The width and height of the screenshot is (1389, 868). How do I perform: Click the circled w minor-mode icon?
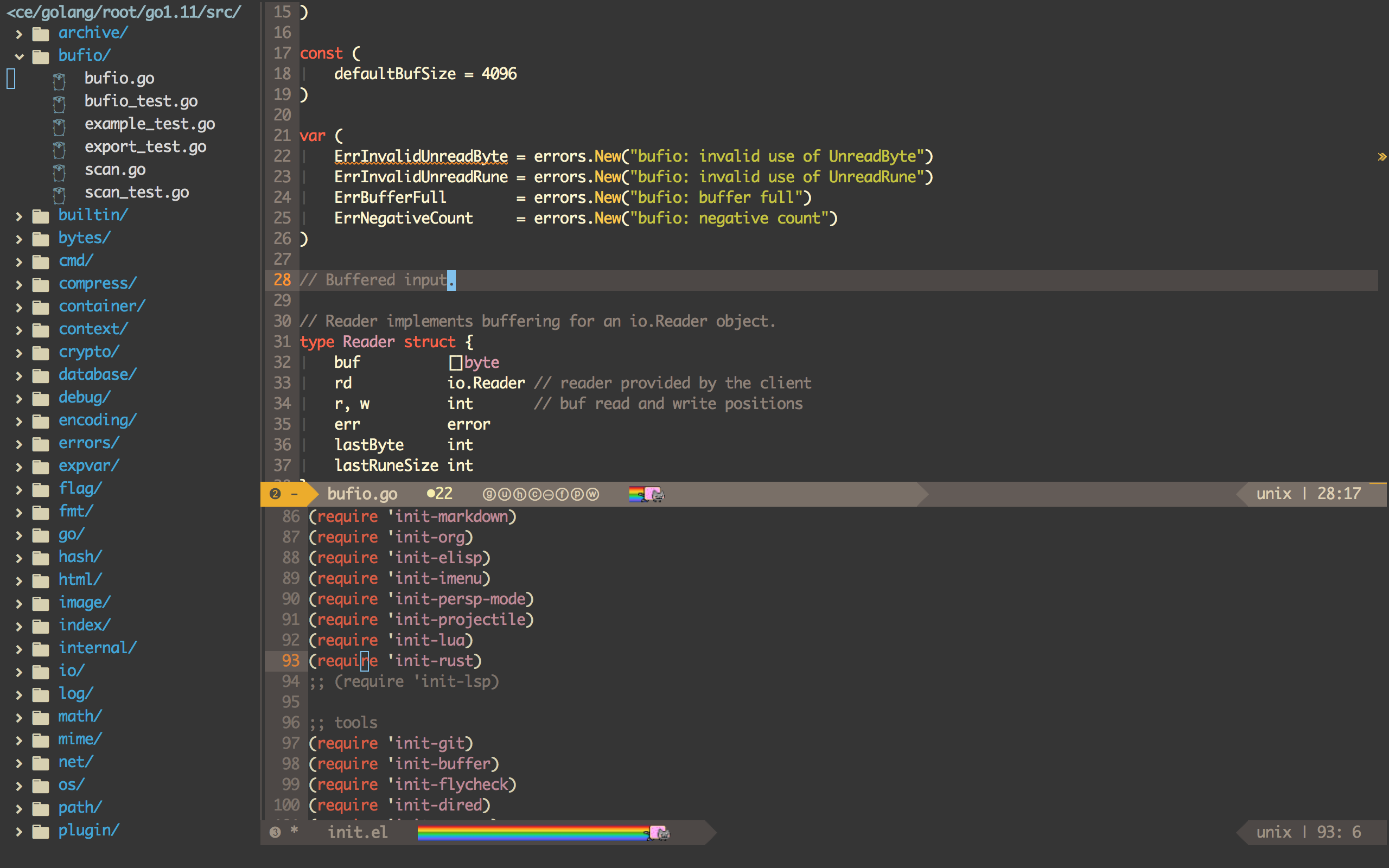pyautogui.click(x=592, y=494)
